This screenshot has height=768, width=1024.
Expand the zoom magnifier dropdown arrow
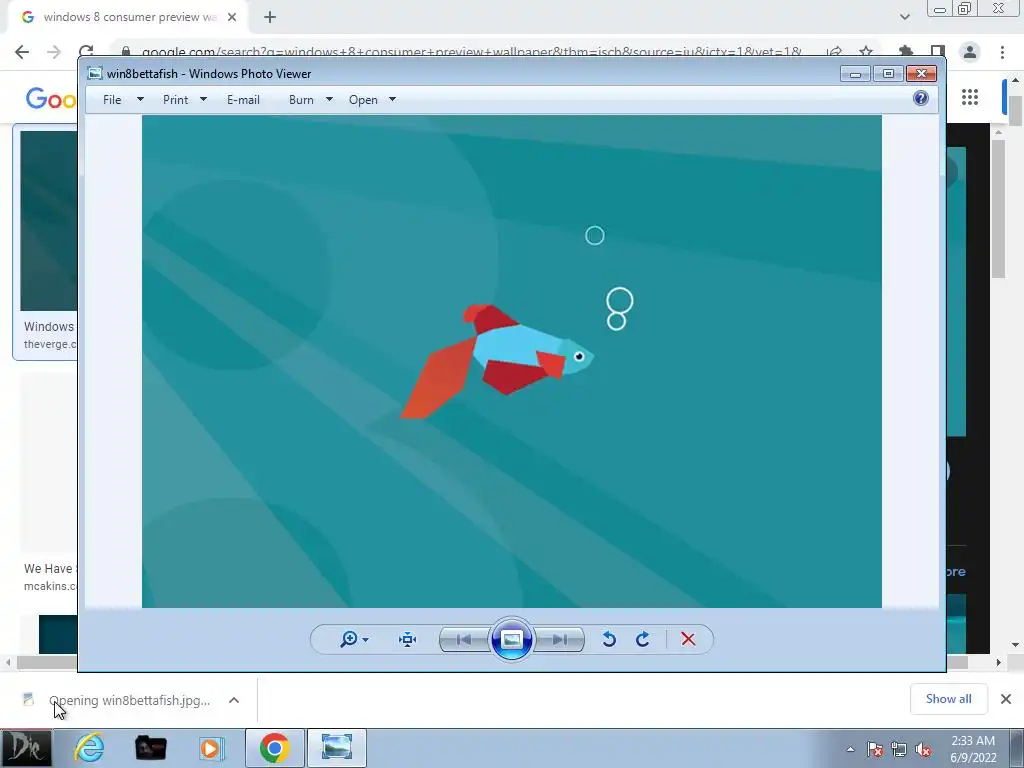(366, 640)
